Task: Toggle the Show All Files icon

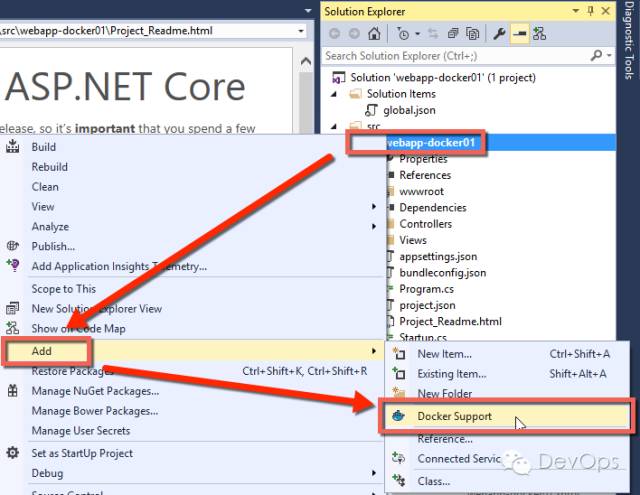Action: click(x=472, y=34)
